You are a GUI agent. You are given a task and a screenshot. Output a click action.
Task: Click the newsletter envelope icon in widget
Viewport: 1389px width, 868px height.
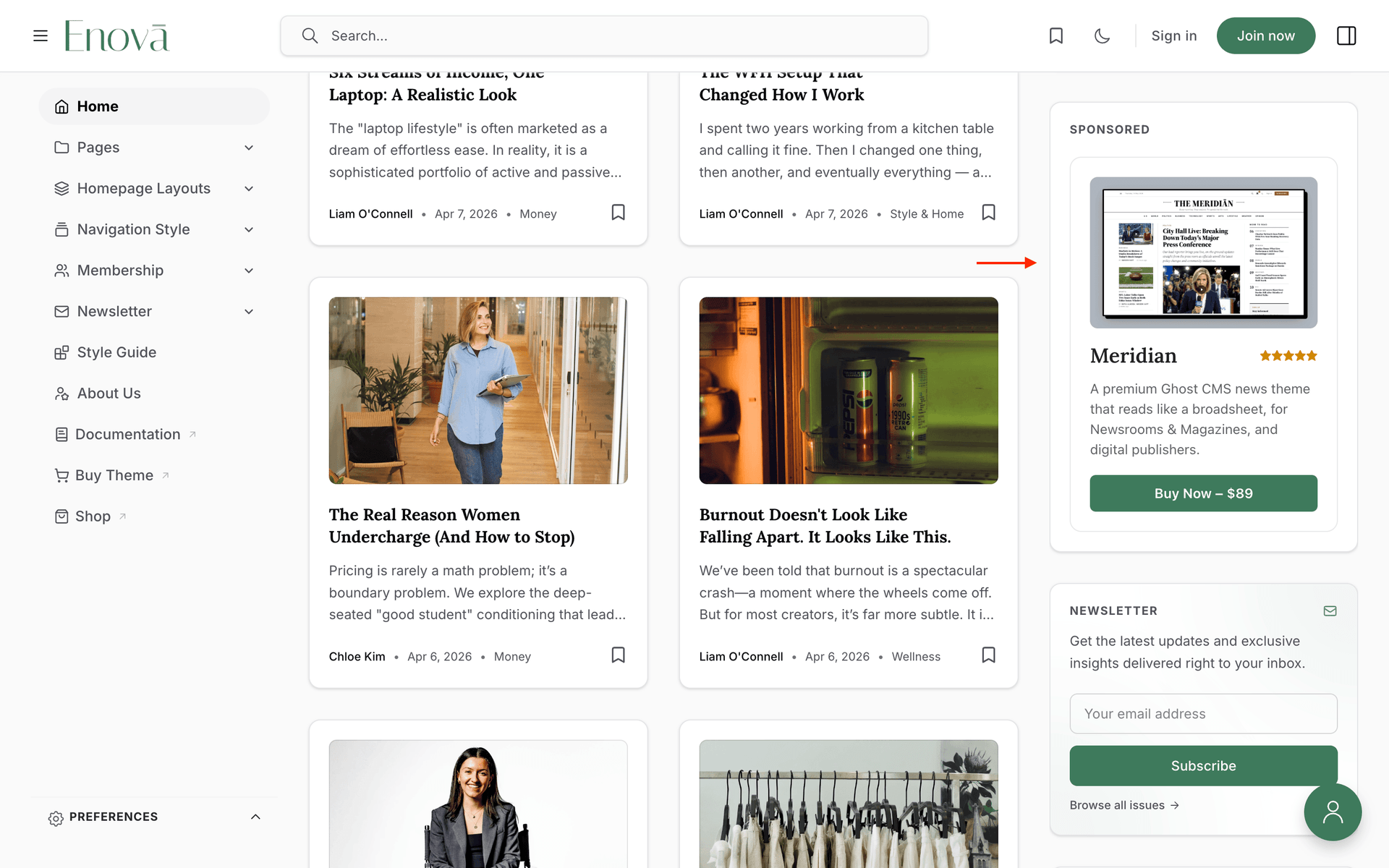coord(1330,611)
